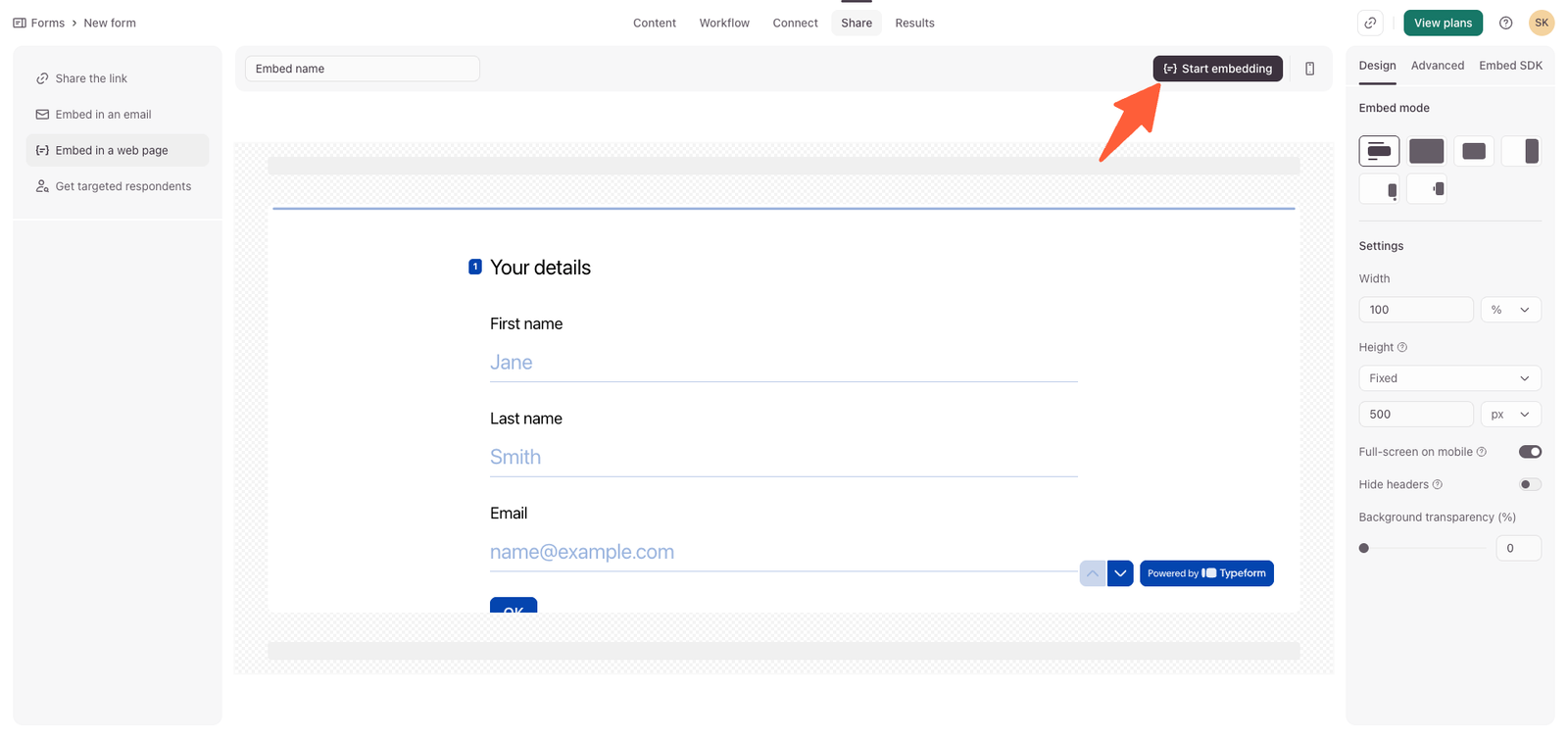Select the Standard inline embed mode icon

(1379, 151)
